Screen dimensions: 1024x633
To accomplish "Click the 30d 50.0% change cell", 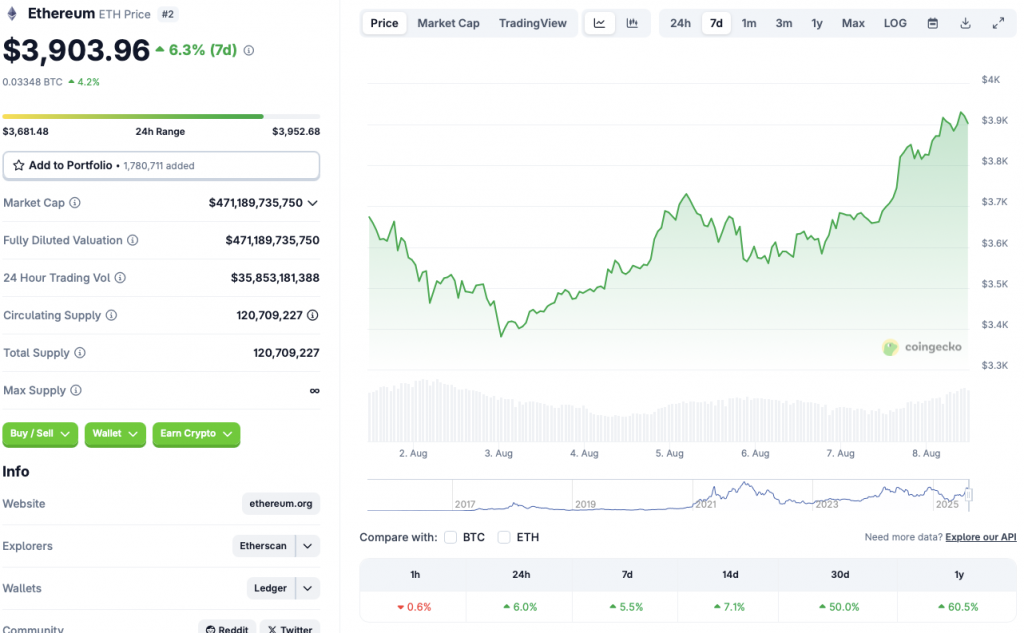I will coord(839,607).
